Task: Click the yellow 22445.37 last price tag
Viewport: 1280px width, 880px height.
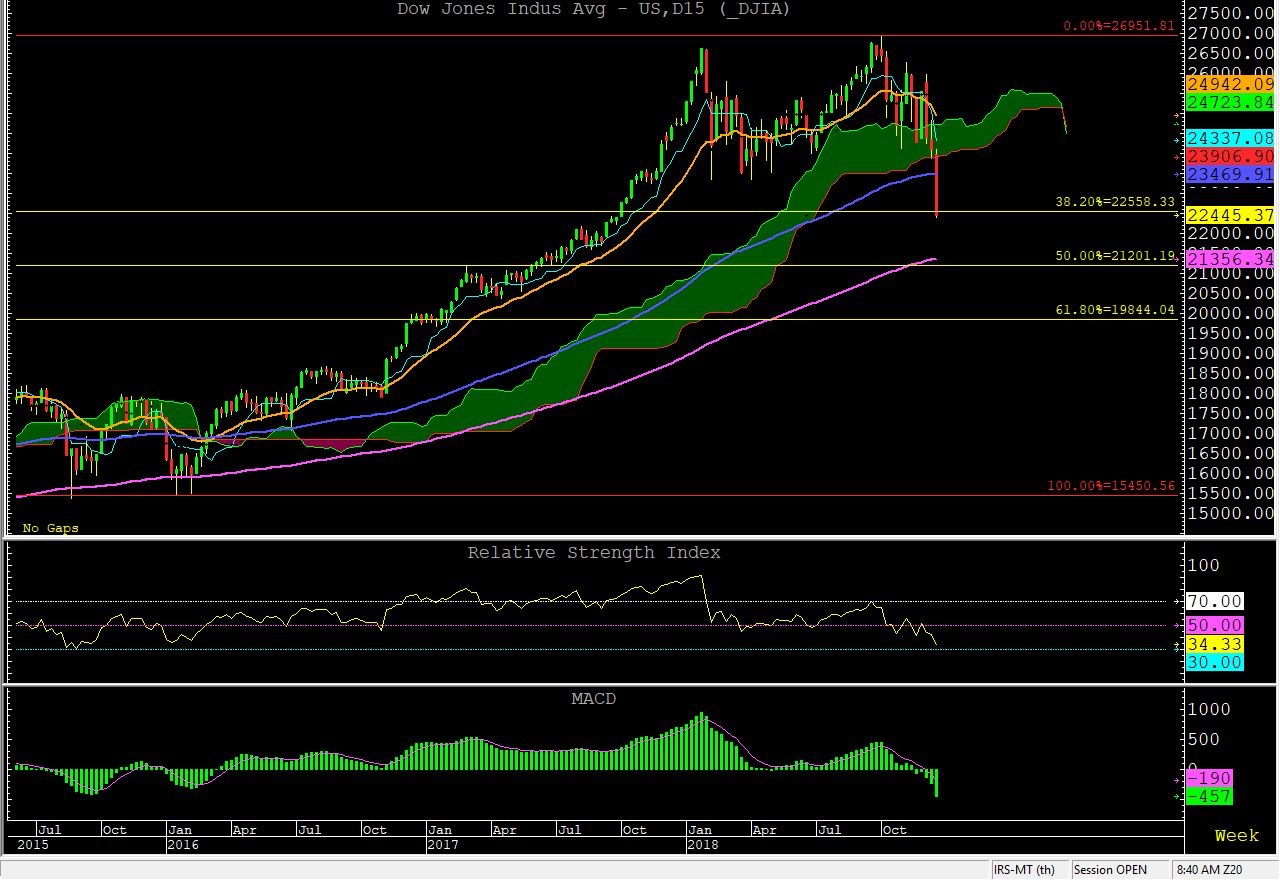Action: [1229, 215]
